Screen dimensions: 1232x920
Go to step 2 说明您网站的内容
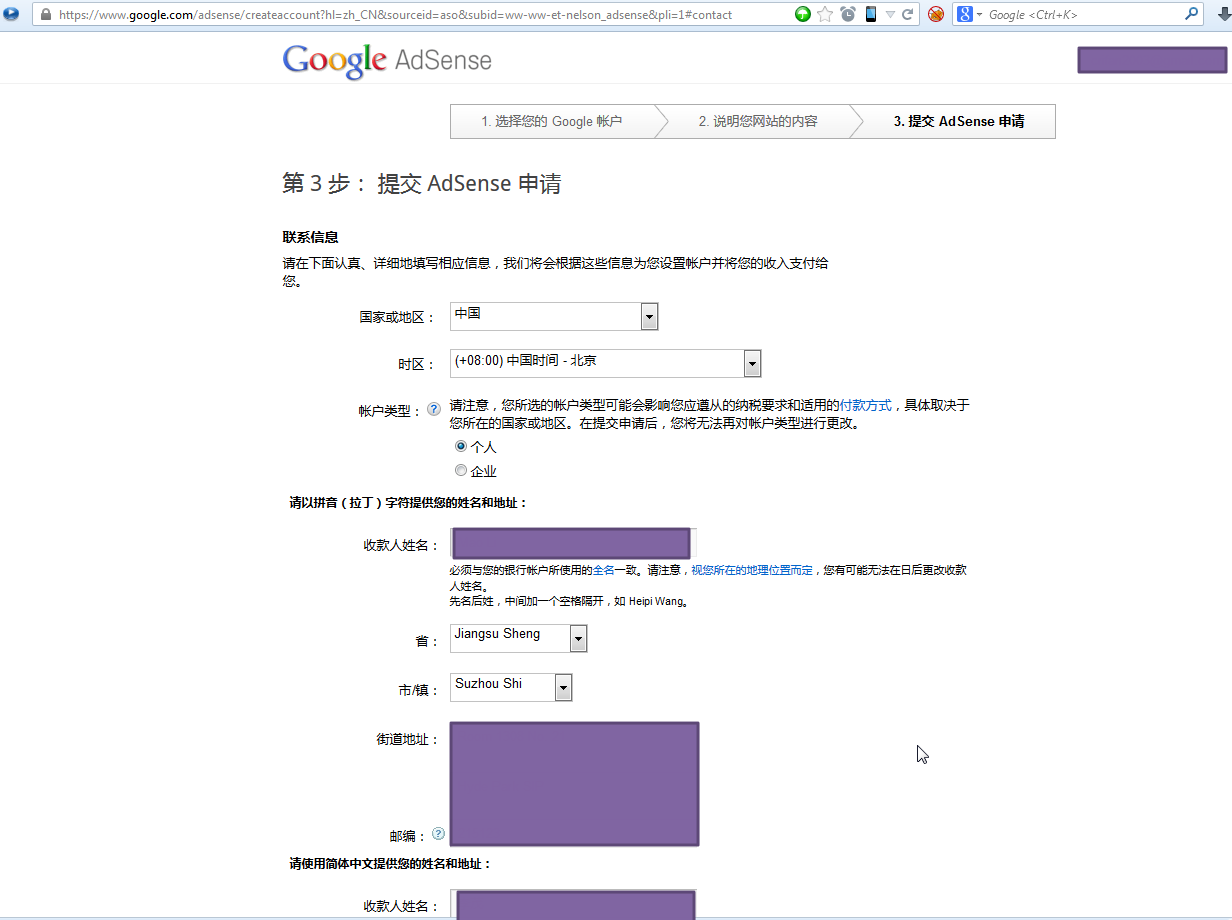pos(758,121)
